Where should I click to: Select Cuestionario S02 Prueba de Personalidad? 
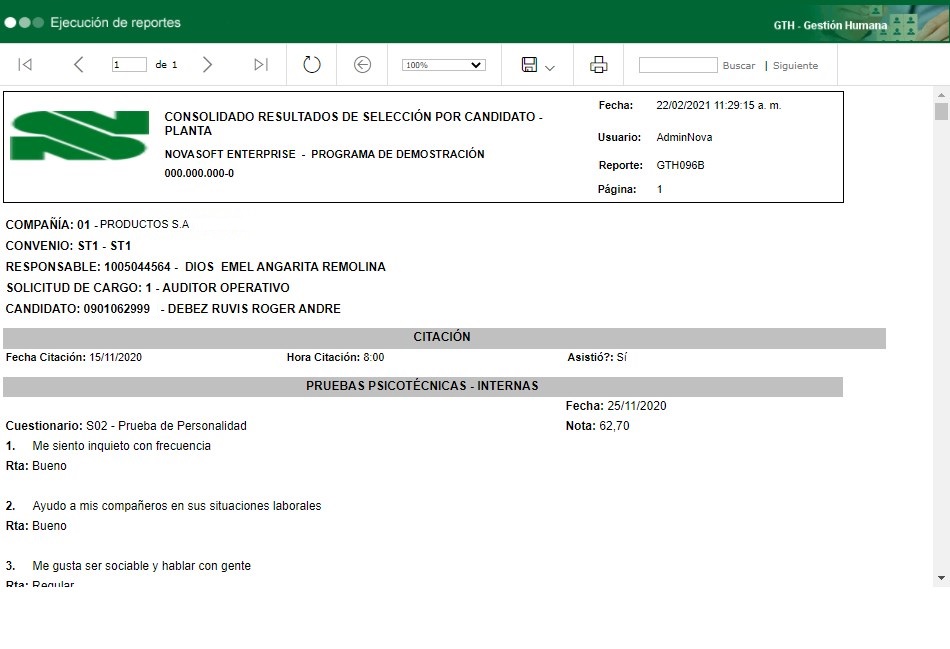[x=126, y=426]
